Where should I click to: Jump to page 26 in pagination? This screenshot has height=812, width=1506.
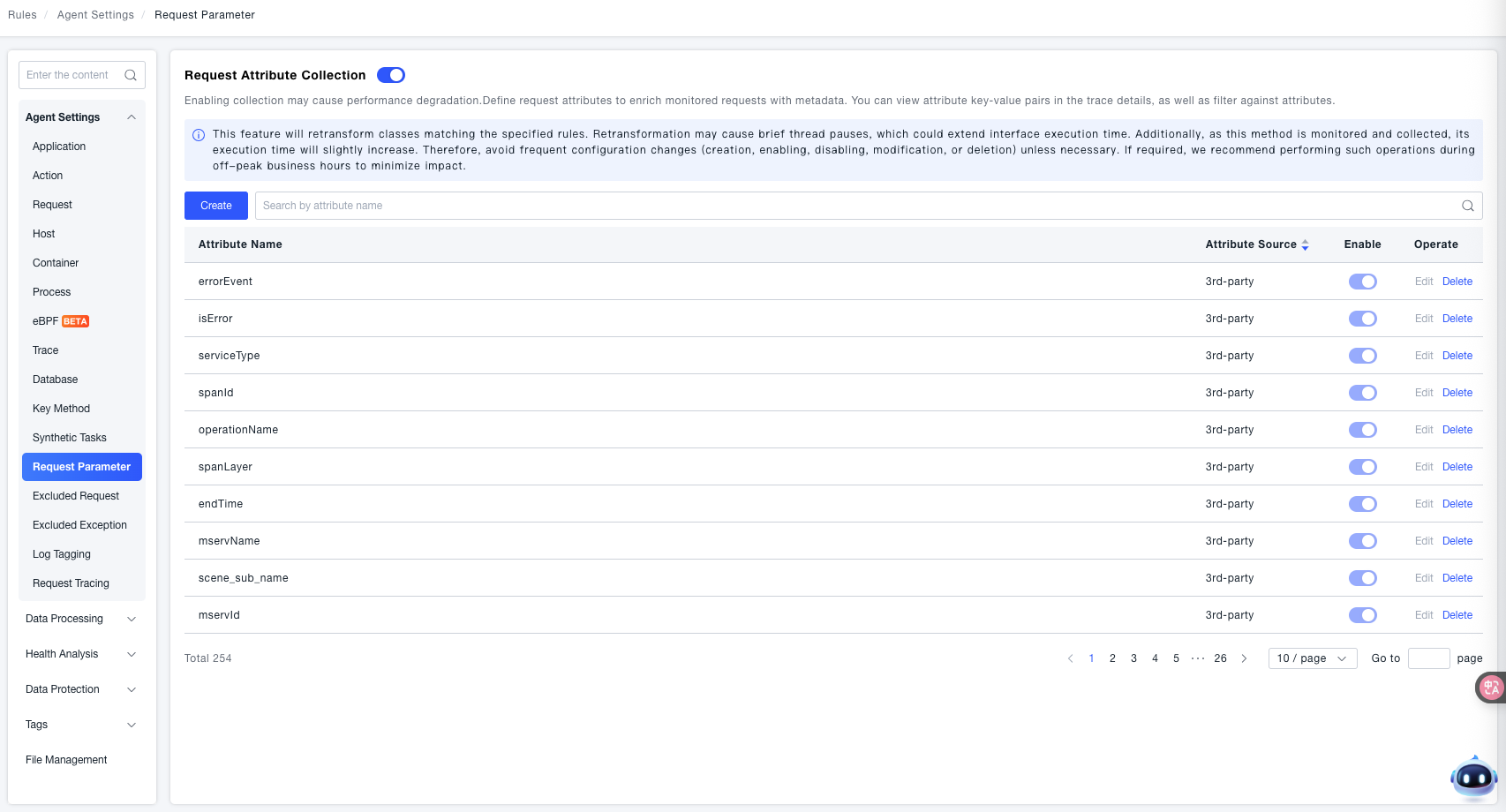point(1220,658)
